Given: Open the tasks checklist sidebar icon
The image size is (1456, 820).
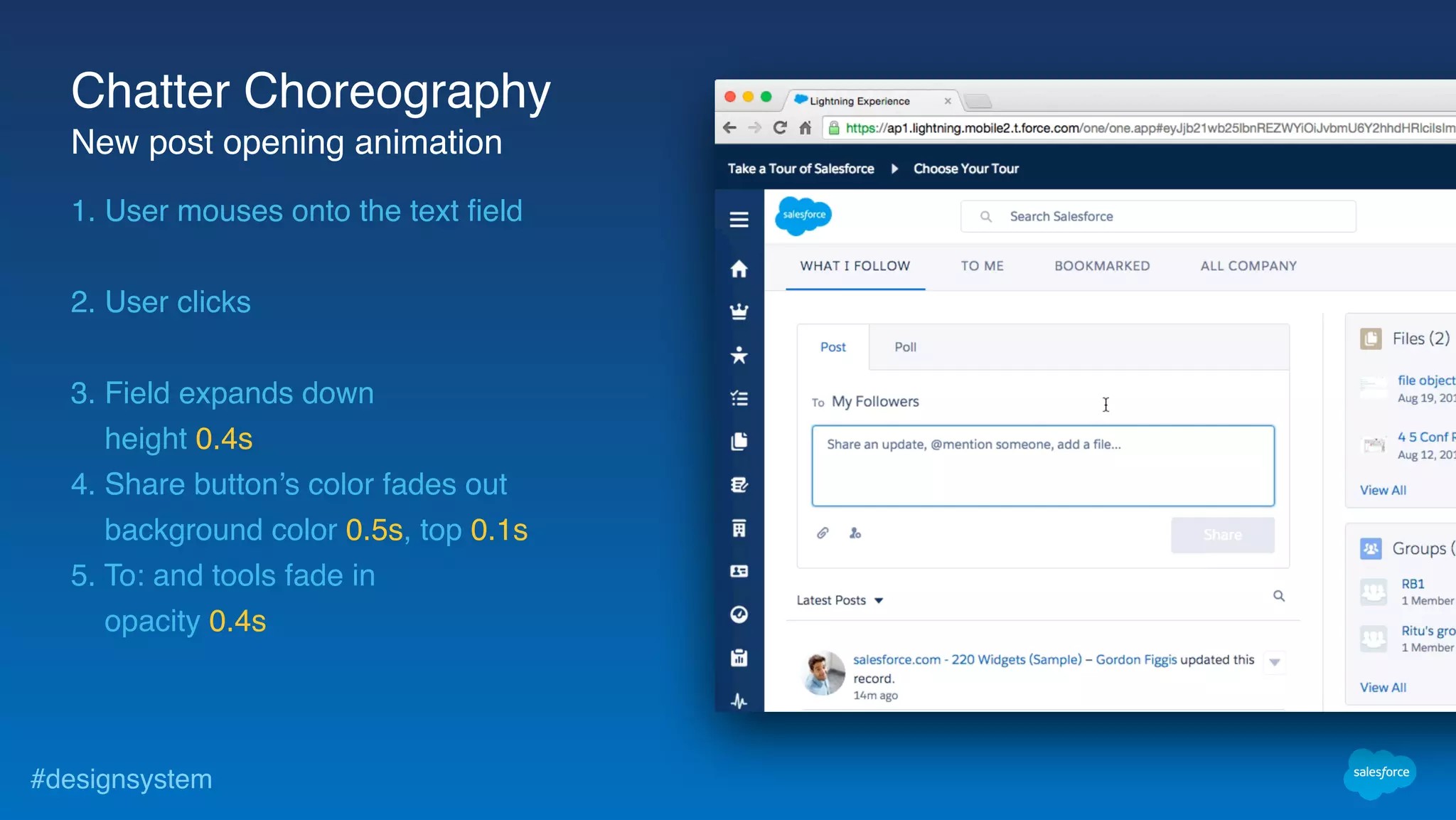Looking at the screenshot, I should pos(739,398).
